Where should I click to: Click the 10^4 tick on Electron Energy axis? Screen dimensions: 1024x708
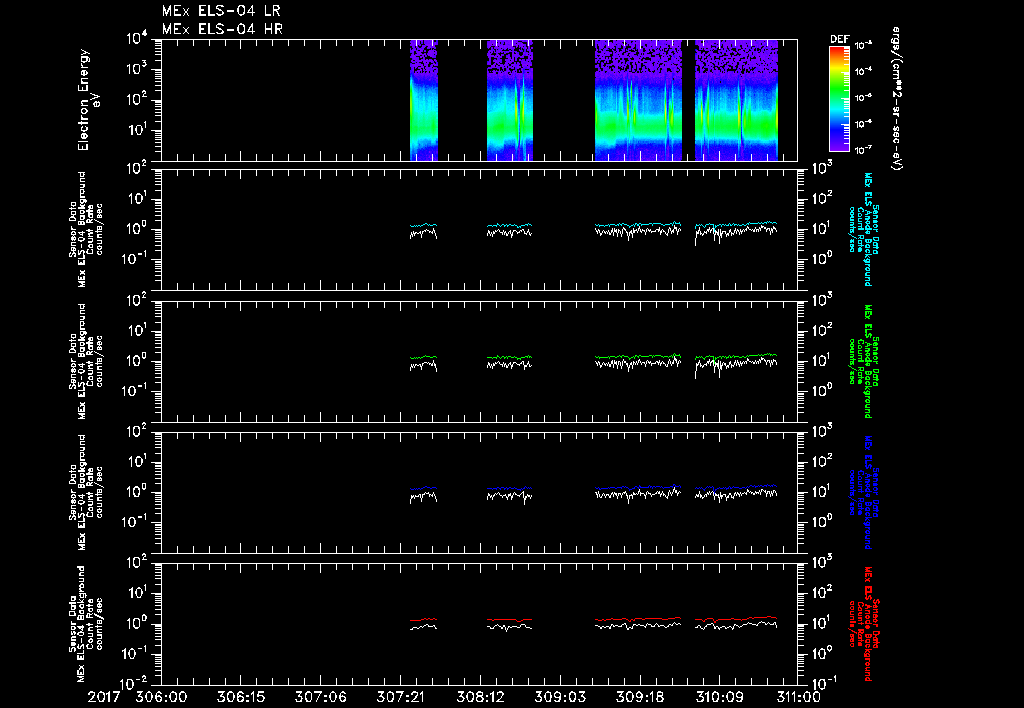[x=137, y=39]
